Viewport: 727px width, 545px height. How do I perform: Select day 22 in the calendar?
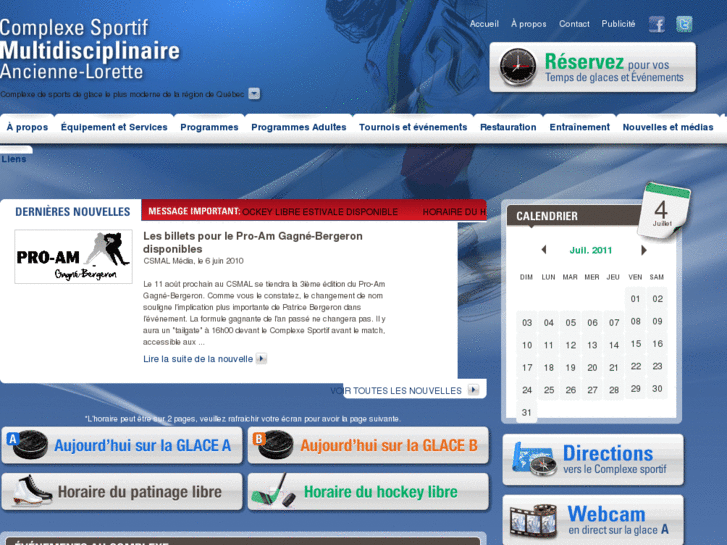tap(636, 366)
